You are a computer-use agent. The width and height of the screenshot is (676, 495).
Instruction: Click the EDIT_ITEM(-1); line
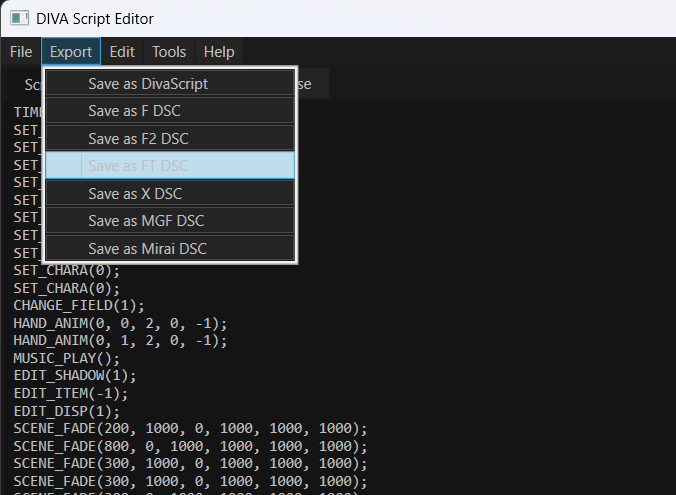coord(71,393)
